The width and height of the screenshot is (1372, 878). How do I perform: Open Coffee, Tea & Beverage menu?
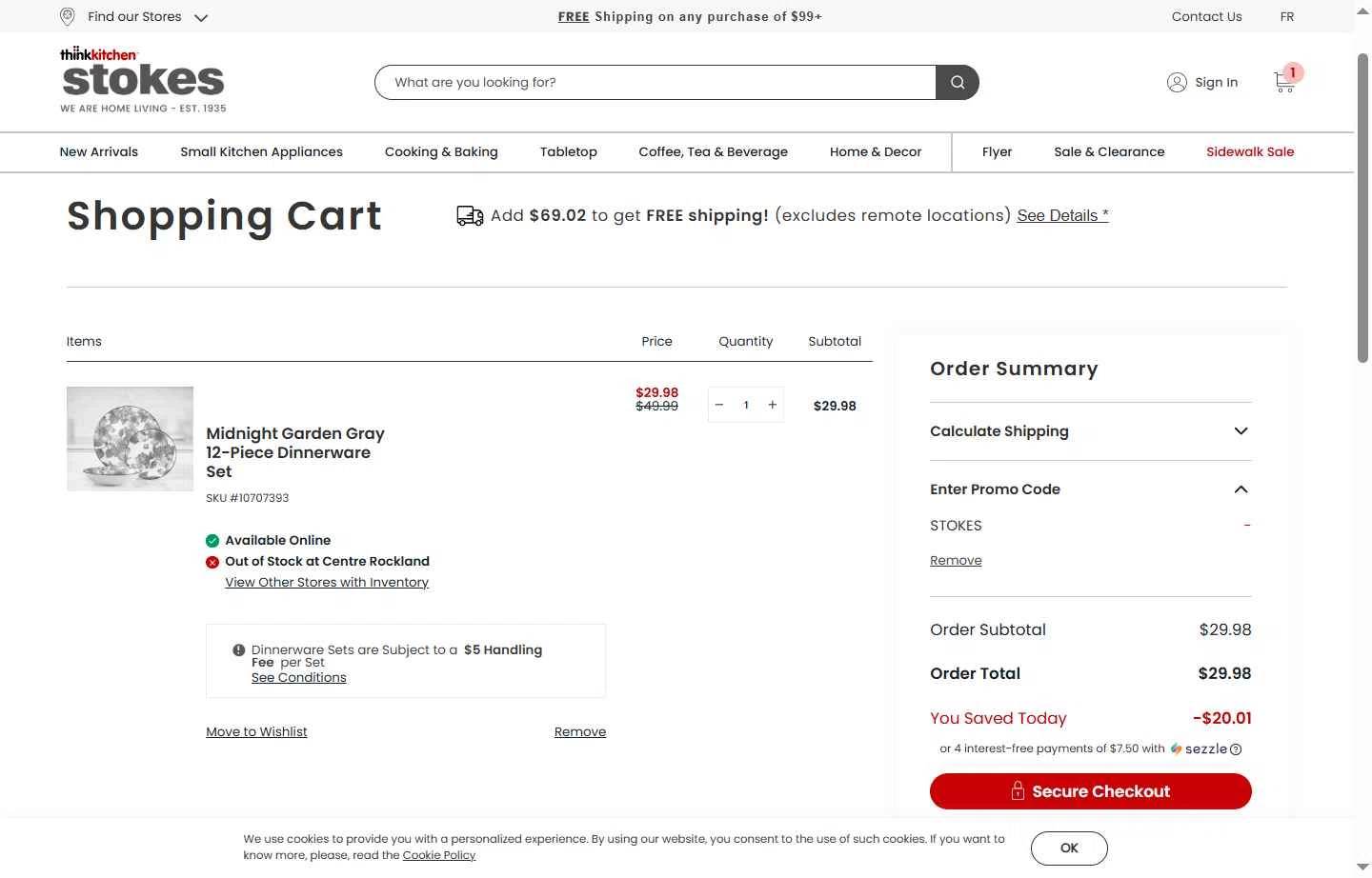coord(713,151)
